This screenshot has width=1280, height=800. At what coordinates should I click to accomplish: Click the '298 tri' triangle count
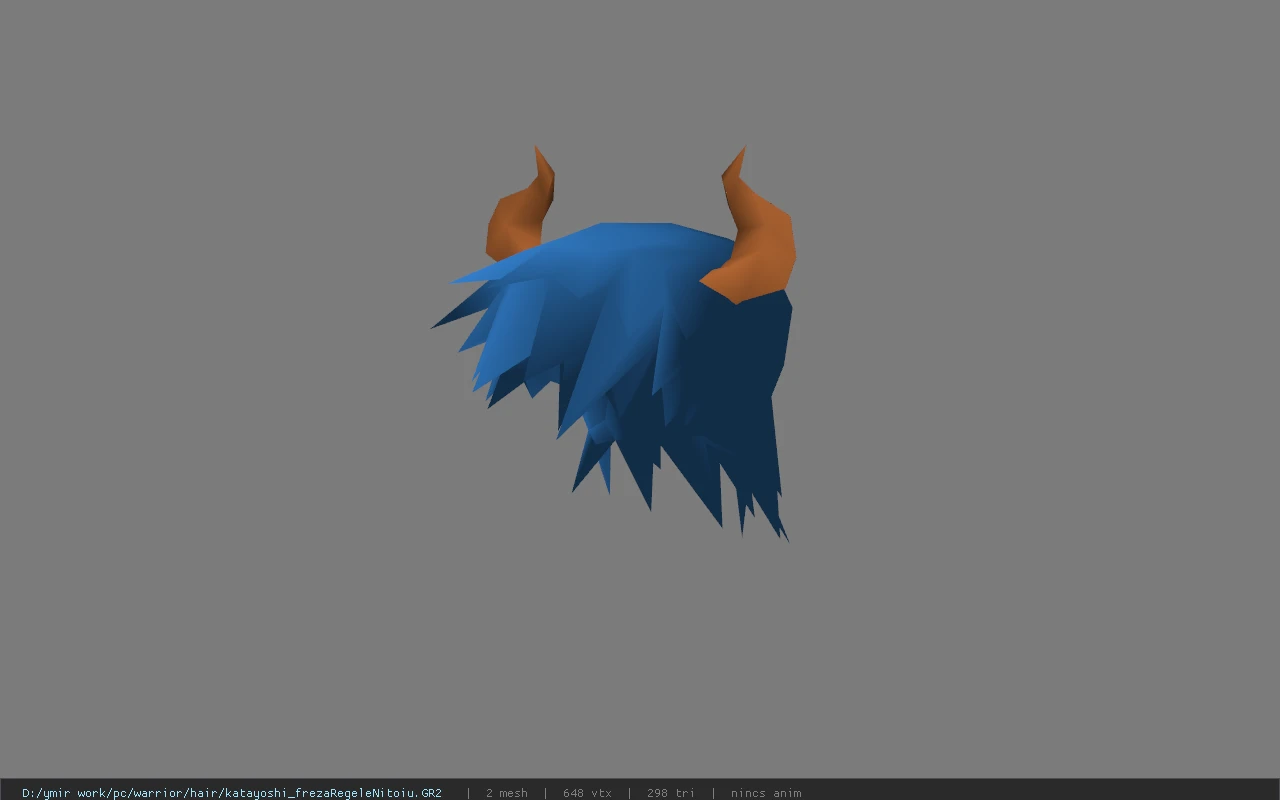click(671, 793)
